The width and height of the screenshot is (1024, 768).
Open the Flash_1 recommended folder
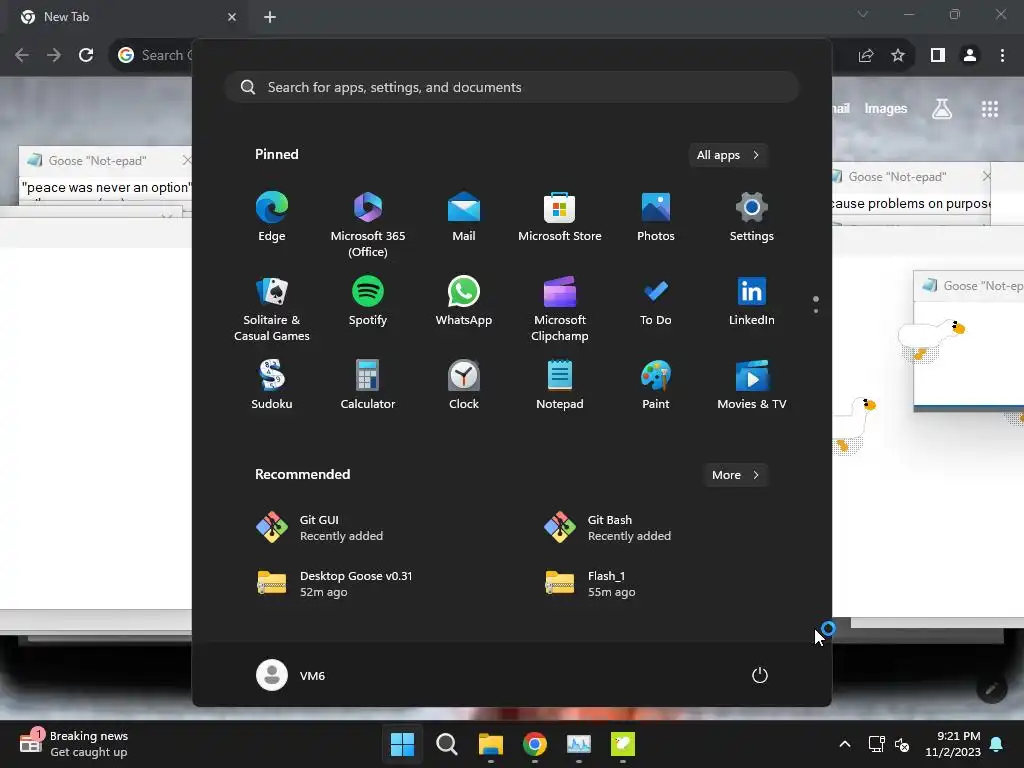(591, 584)
